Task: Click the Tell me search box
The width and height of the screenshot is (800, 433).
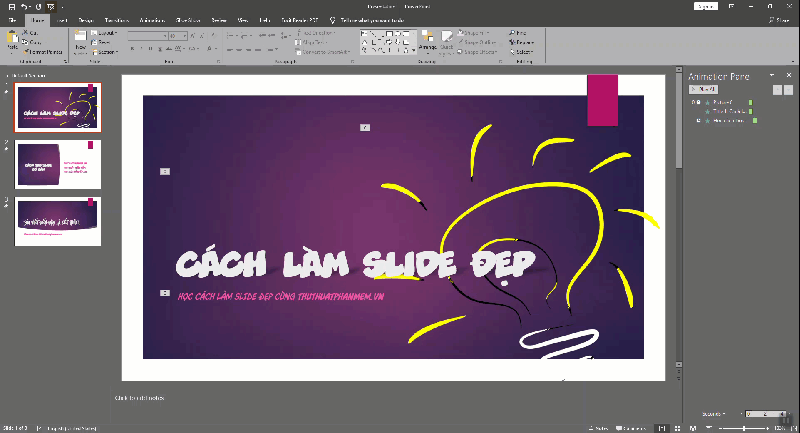Action: pos(367,20)
